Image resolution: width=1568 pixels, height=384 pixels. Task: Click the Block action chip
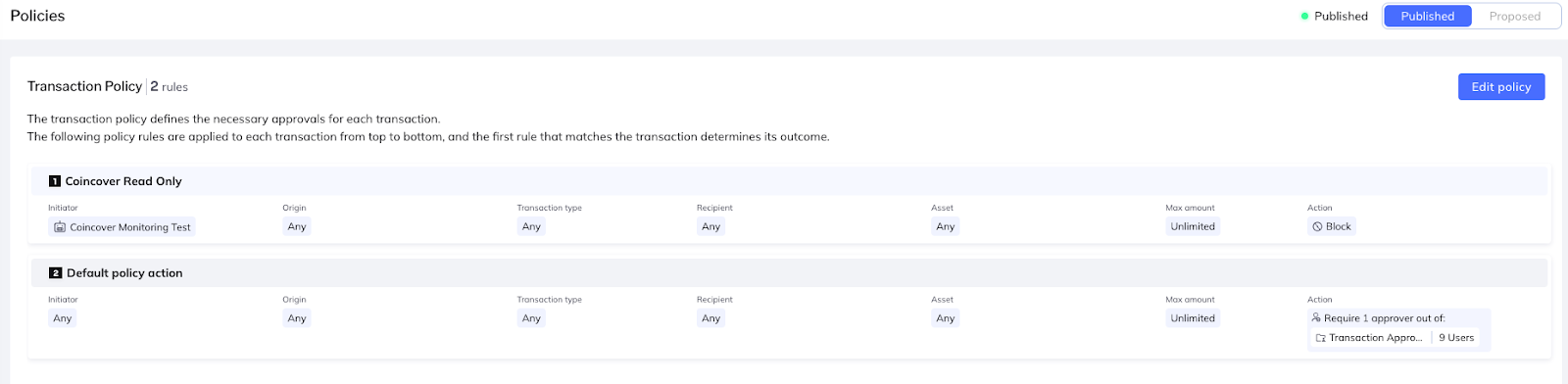1332,227
